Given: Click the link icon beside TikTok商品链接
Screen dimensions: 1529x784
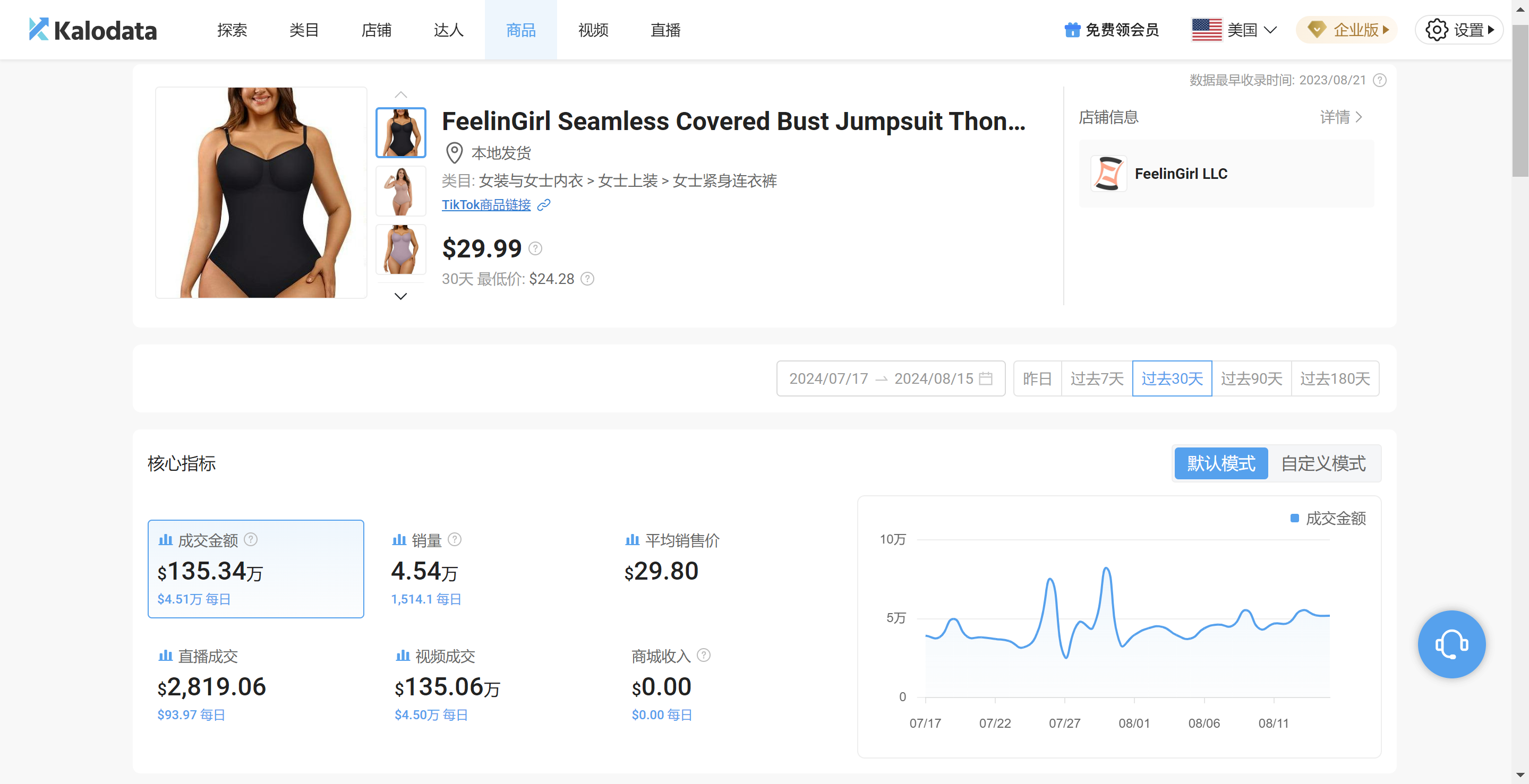Looking at the screenshot, I should pos(544,205).
